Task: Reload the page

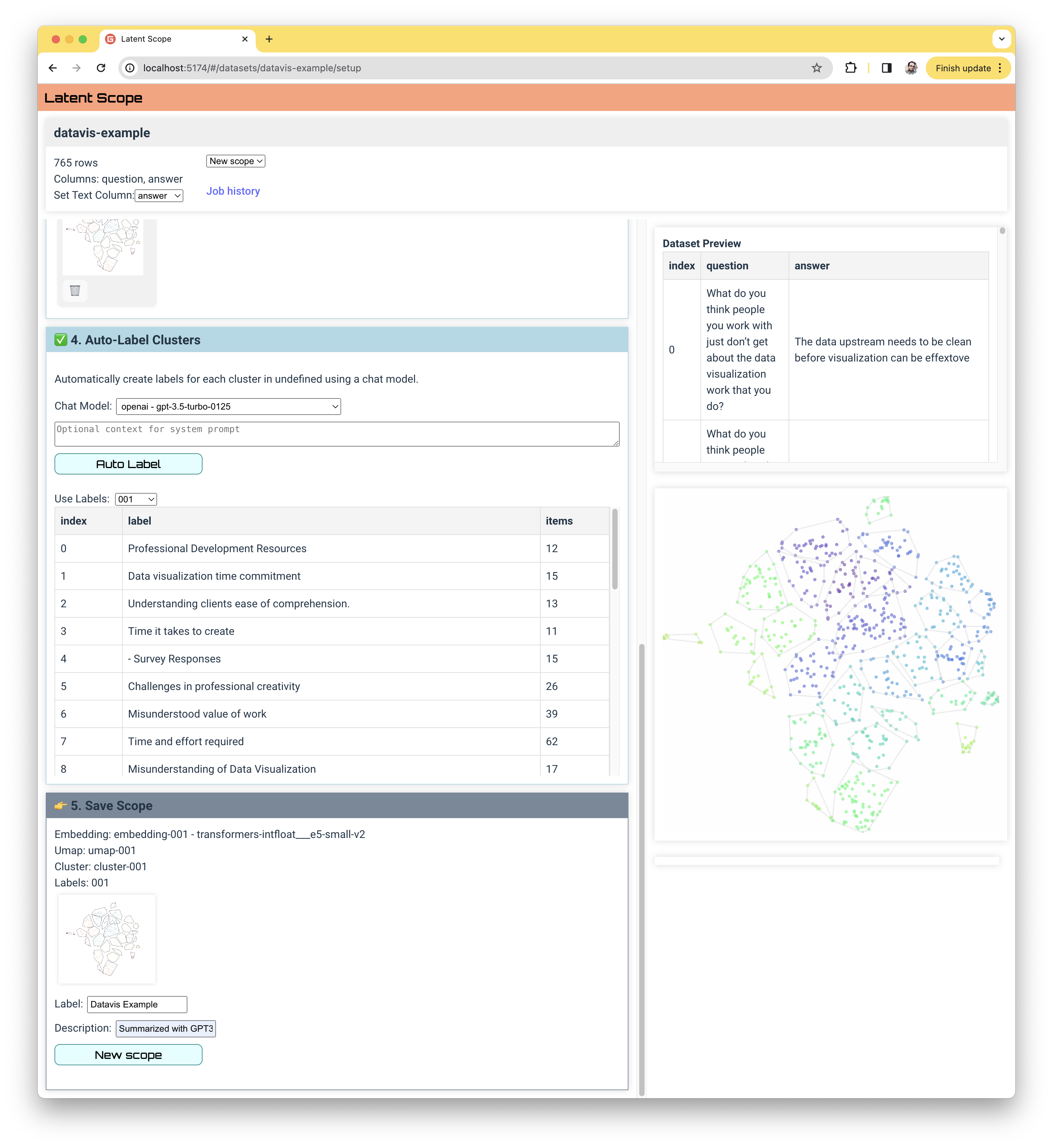Action: coord(101,68)
